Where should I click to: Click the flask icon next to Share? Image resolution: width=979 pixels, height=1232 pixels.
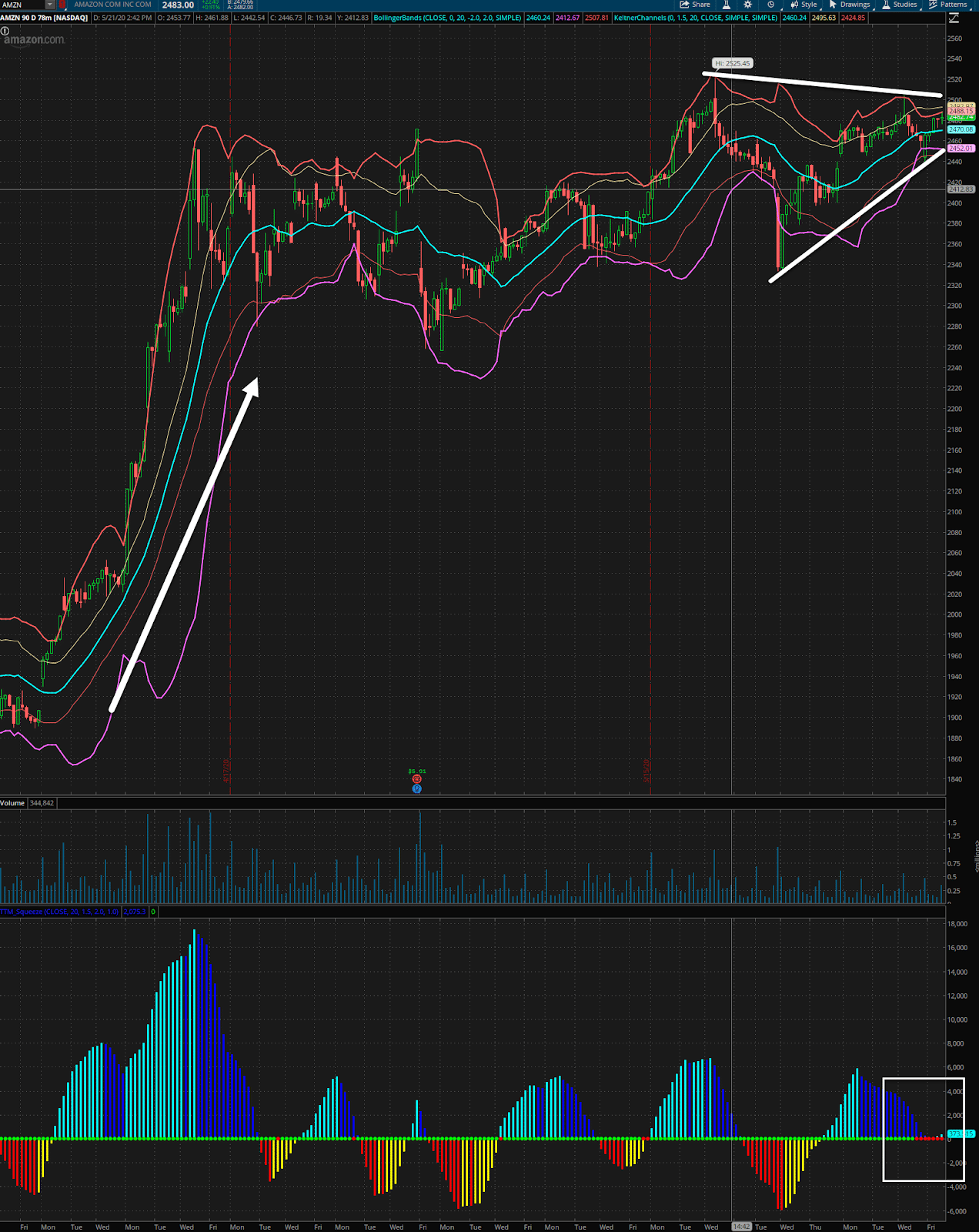(727, 5)
